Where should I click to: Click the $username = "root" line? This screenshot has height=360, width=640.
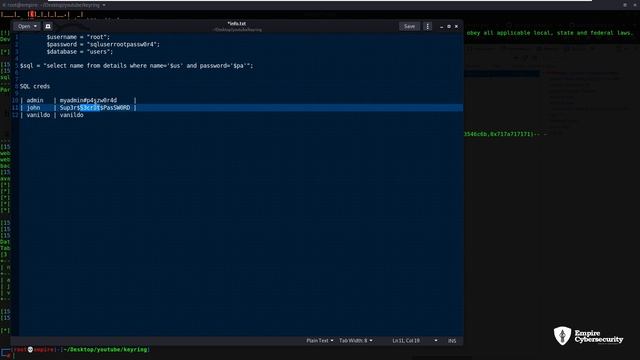click(78, 37)
